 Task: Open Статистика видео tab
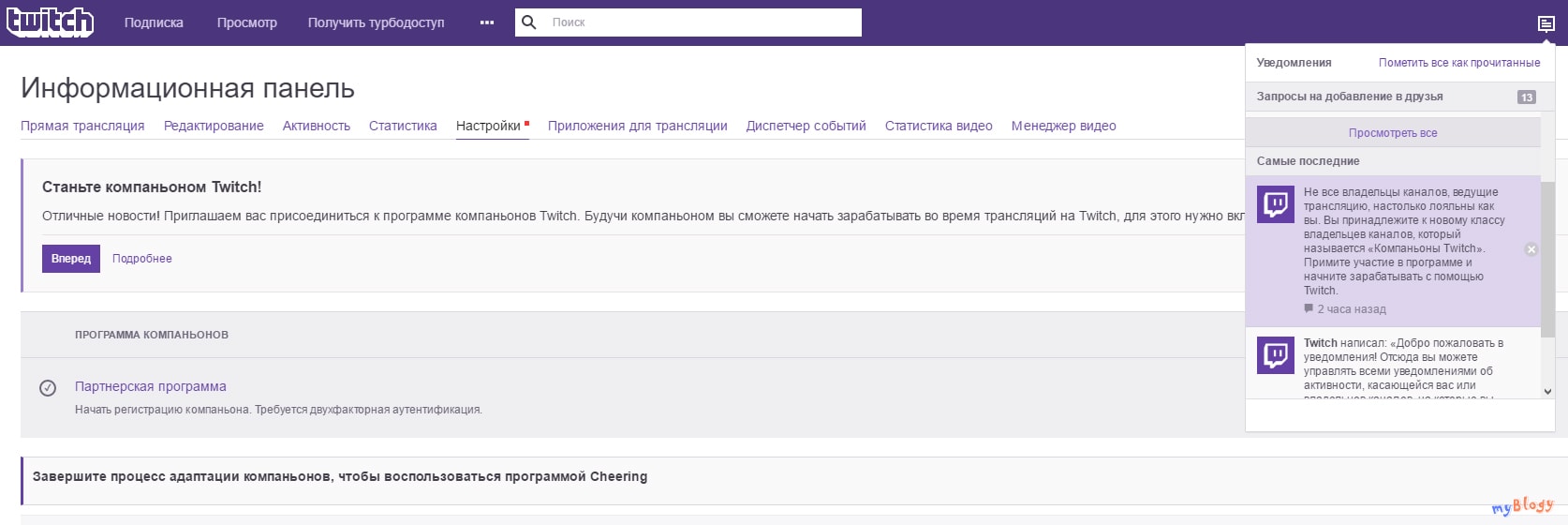coord(939,126)
